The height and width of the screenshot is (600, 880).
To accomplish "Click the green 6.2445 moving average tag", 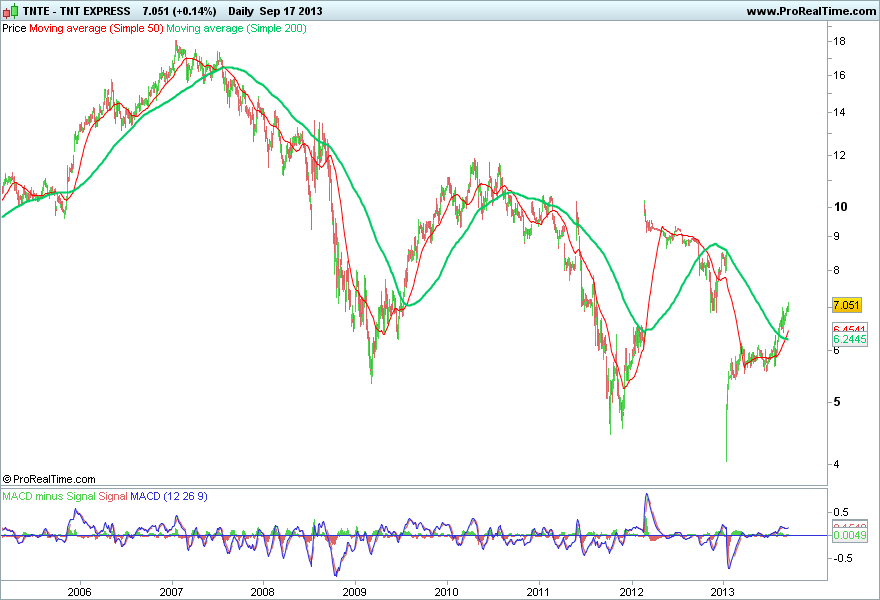I will [850, 339].
